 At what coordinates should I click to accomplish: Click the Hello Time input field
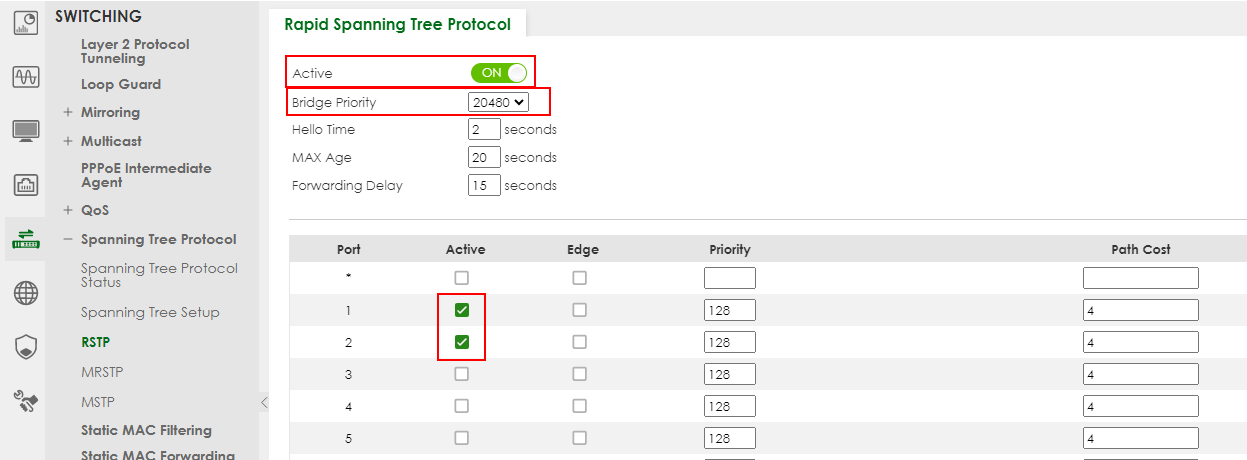[x=484, y=129]
